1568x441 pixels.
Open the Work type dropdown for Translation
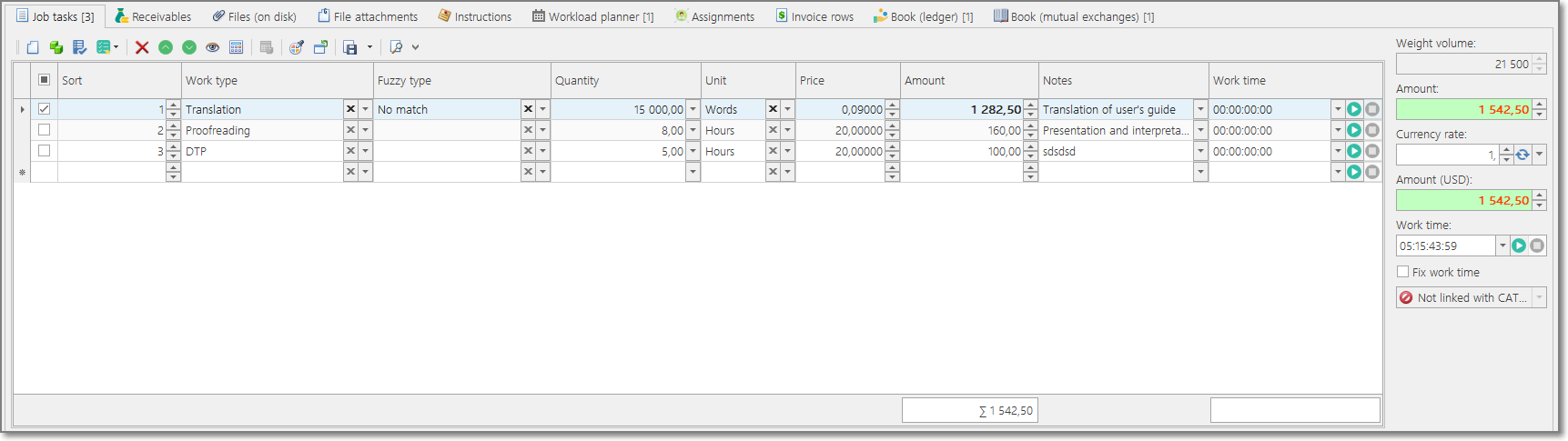(365, 109)
